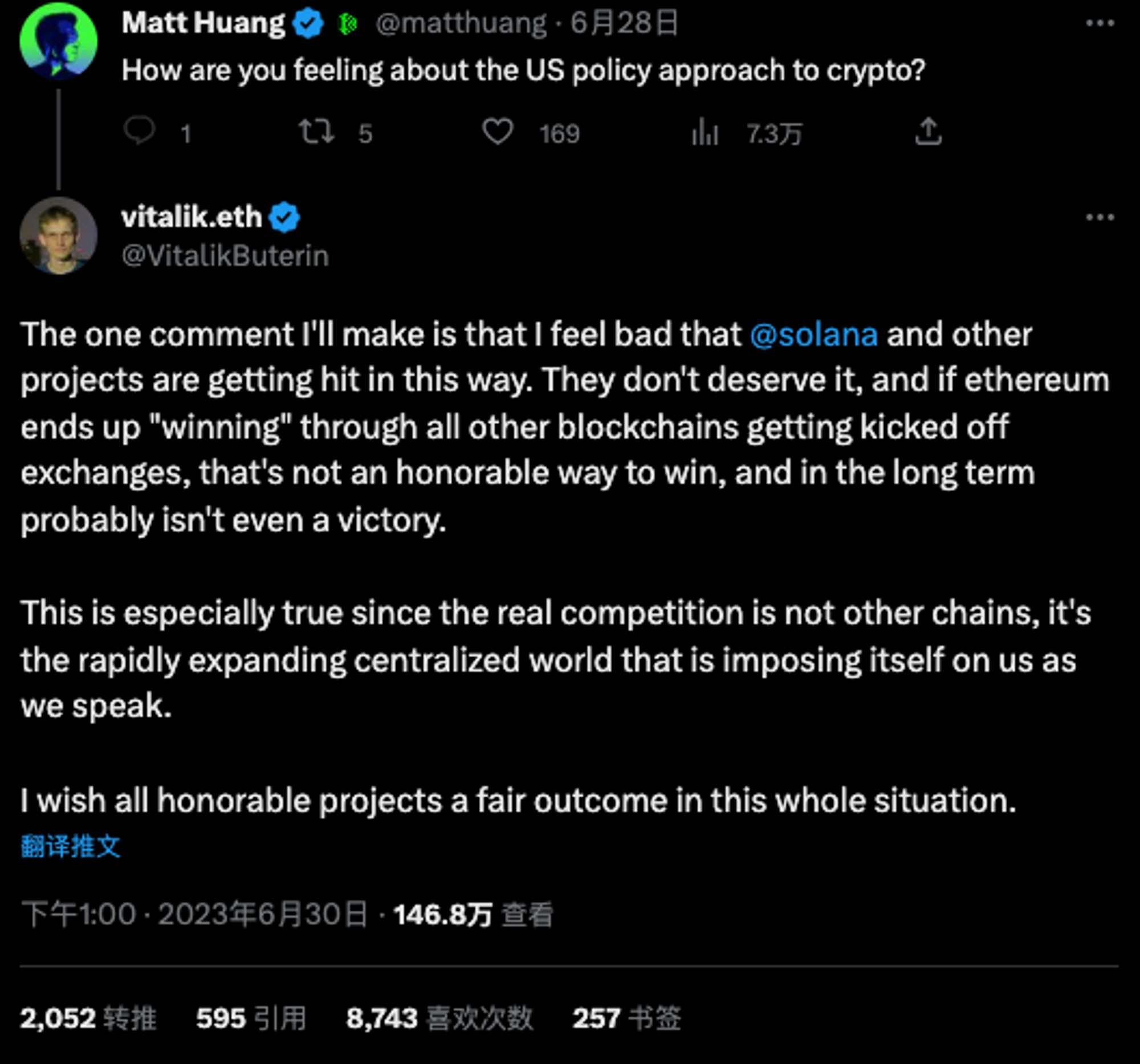Open the more menu on Matt Huang's tweet
1140x1064 pixels.
[x=1100, y=23]
